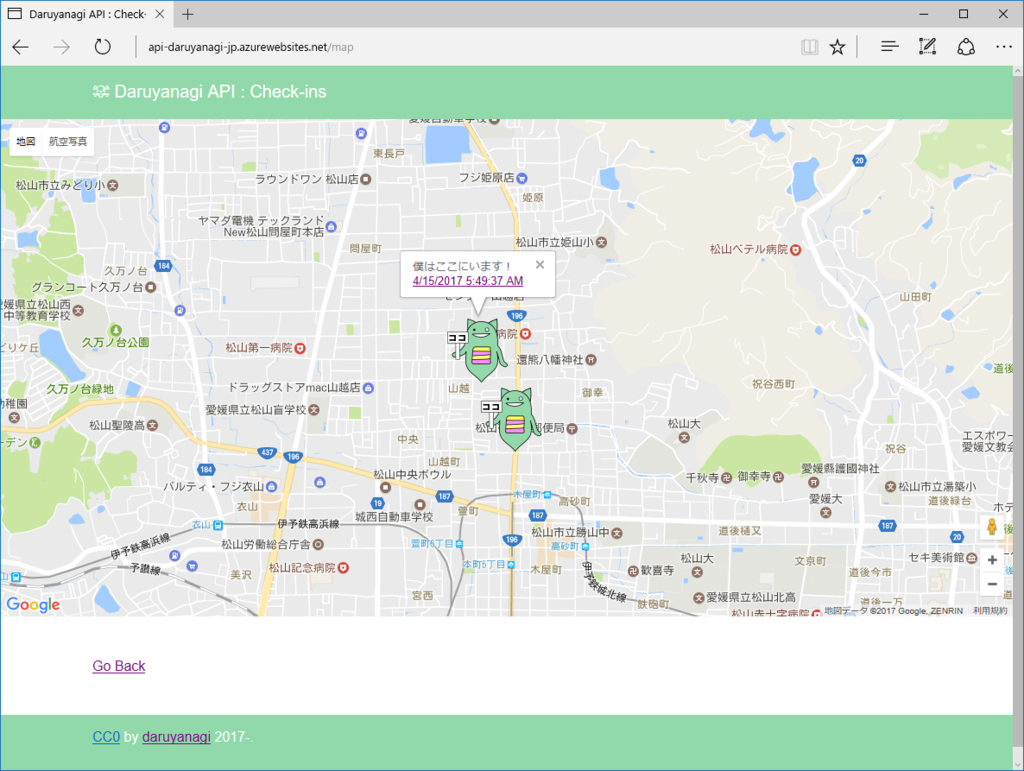Refresh the page
Viewport: 1024px width, 771px height.
[x=103, y=47]
